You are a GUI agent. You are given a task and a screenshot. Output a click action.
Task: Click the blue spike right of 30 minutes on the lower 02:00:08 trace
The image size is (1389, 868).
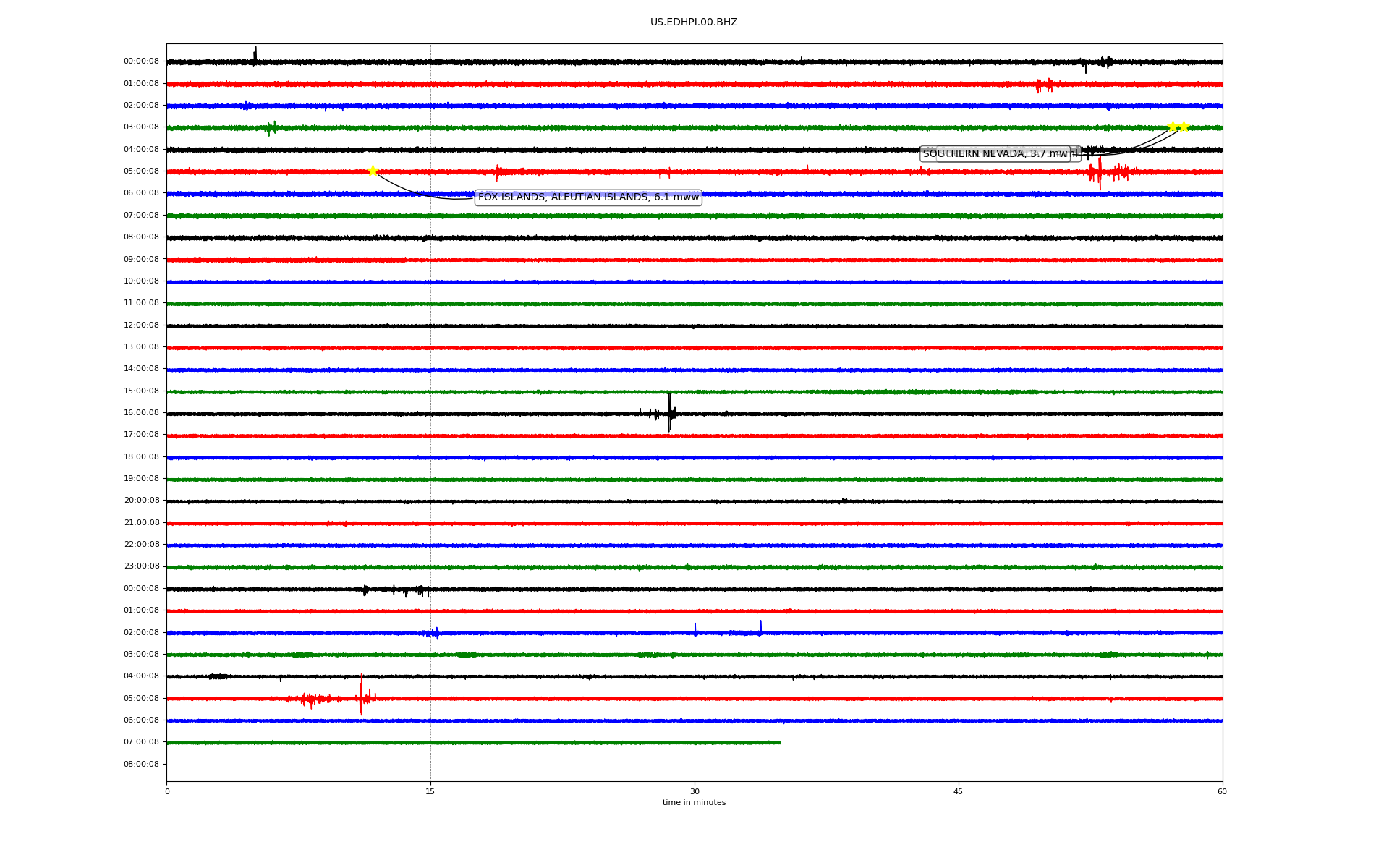pos(760,627)
